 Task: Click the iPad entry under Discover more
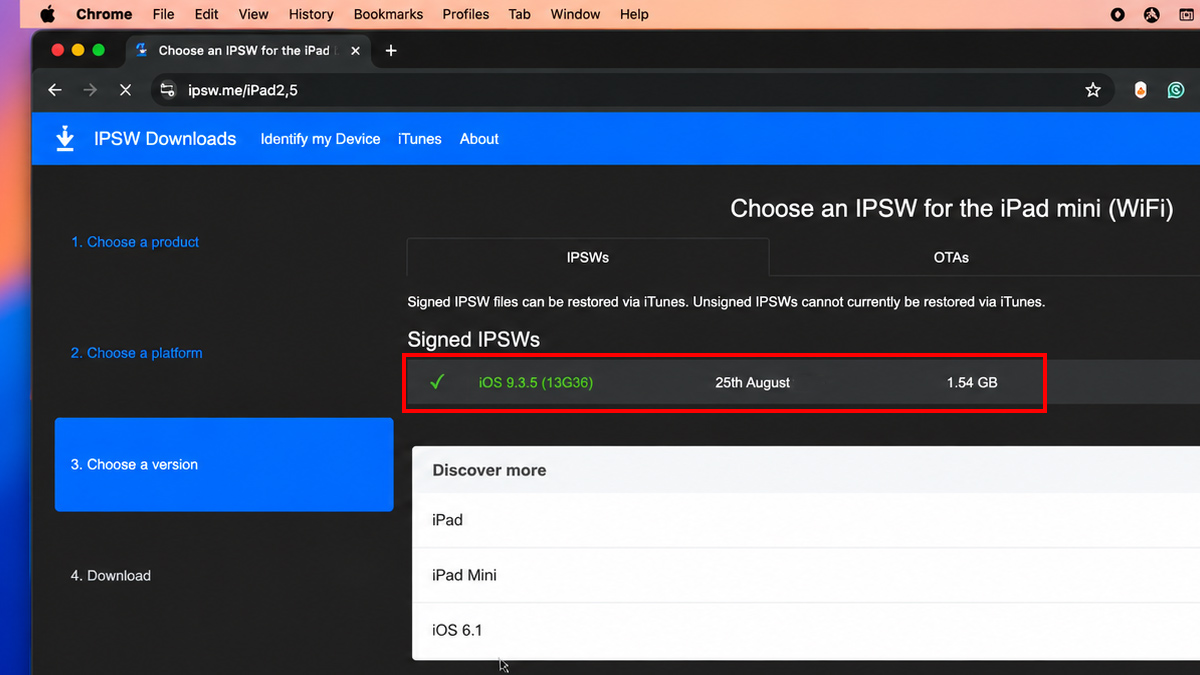447,520
